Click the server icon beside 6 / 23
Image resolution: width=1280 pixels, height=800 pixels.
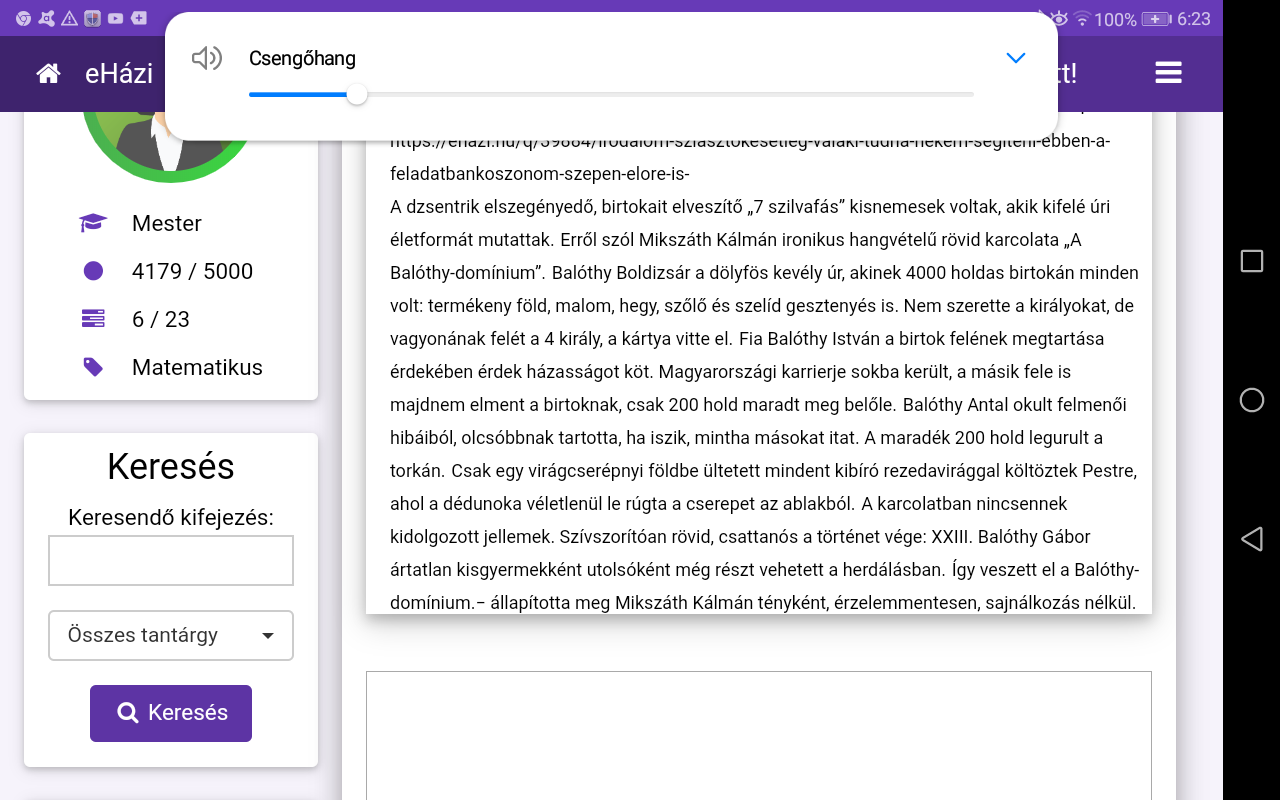[93, 319]
